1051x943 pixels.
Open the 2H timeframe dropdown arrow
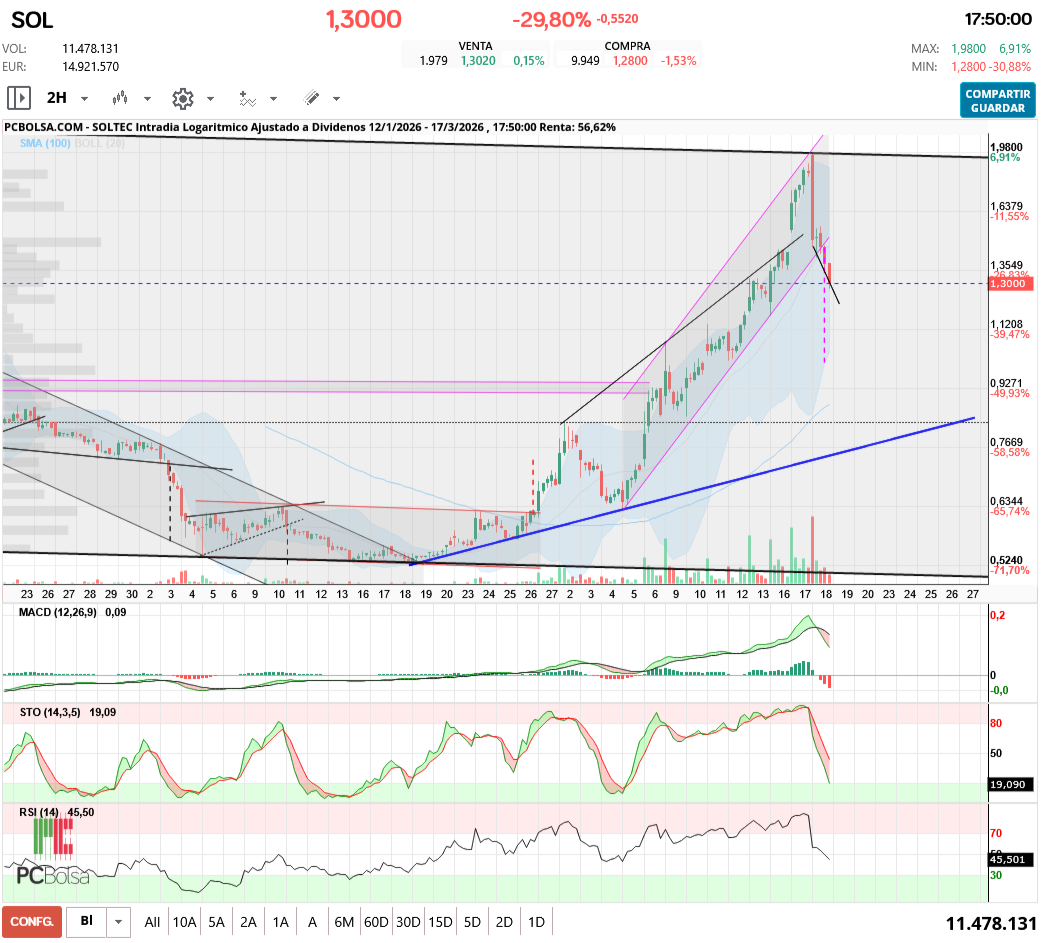point(83,97)
